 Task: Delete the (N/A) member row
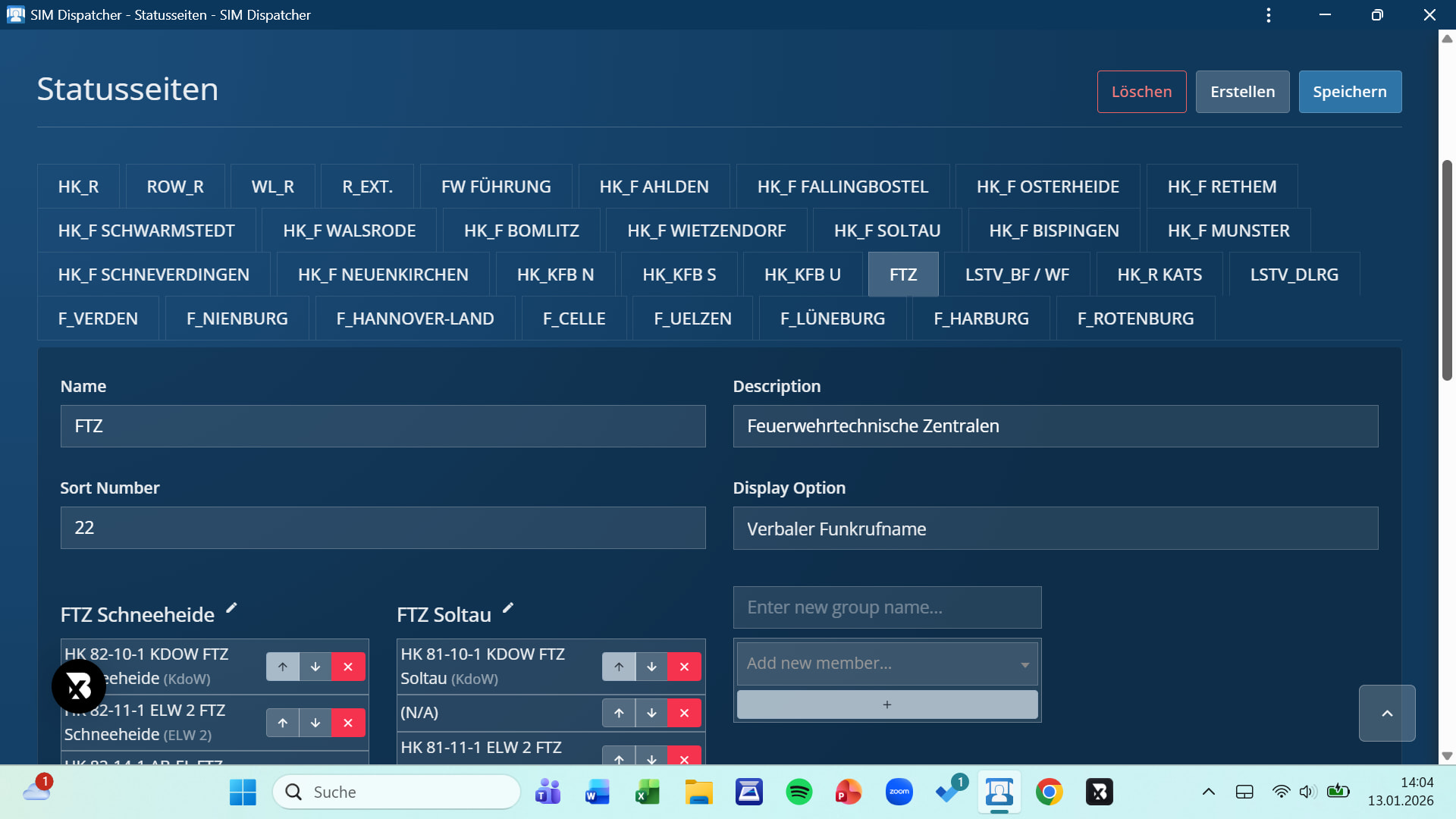pyautogui.click(x=684, y=713)
